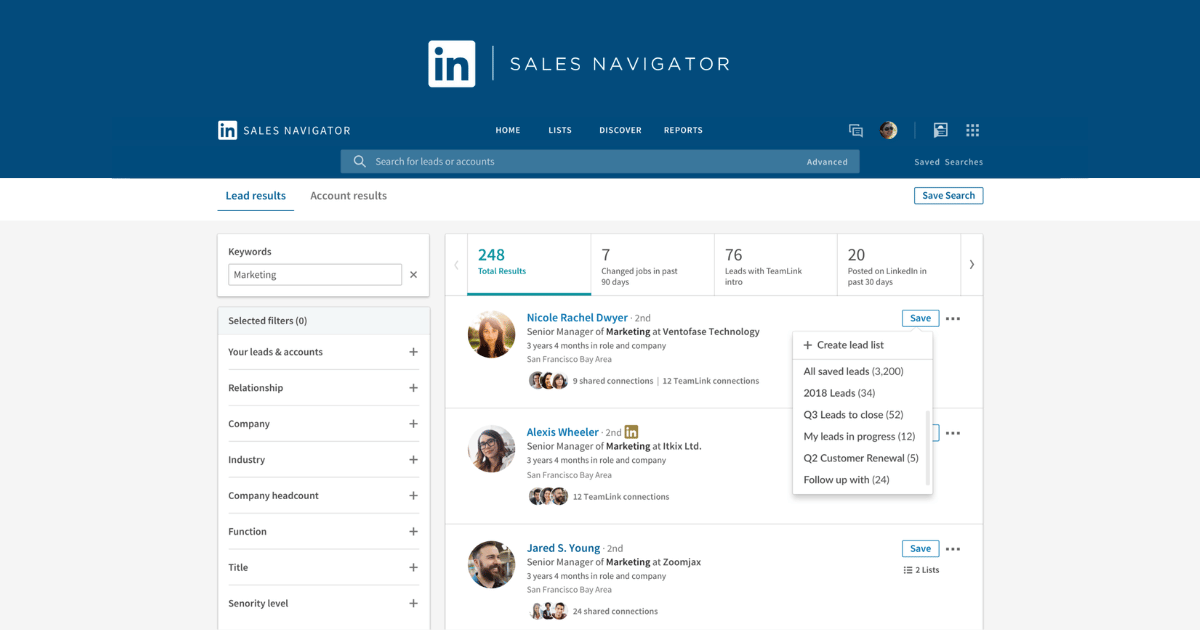The height and width of the screenshot is (630, 1200).
Task: Open Alexis Wheeler's profile photo
Action: (491, 449)
